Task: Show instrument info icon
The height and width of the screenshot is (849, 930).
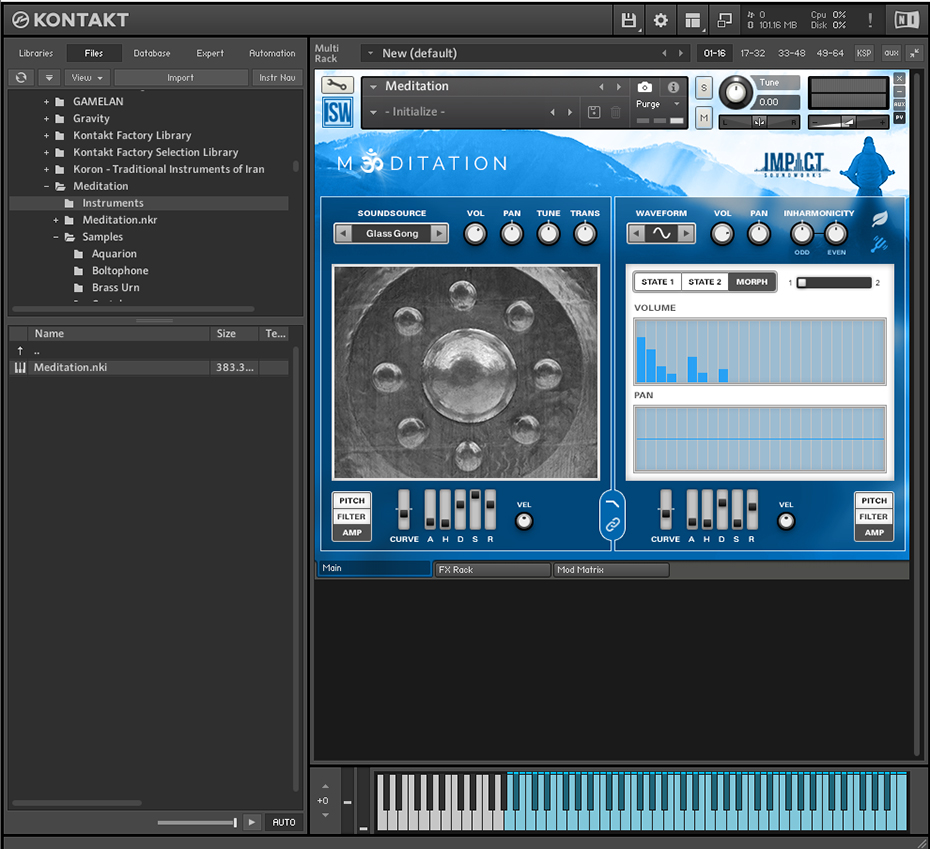Action: coord(673,87)
